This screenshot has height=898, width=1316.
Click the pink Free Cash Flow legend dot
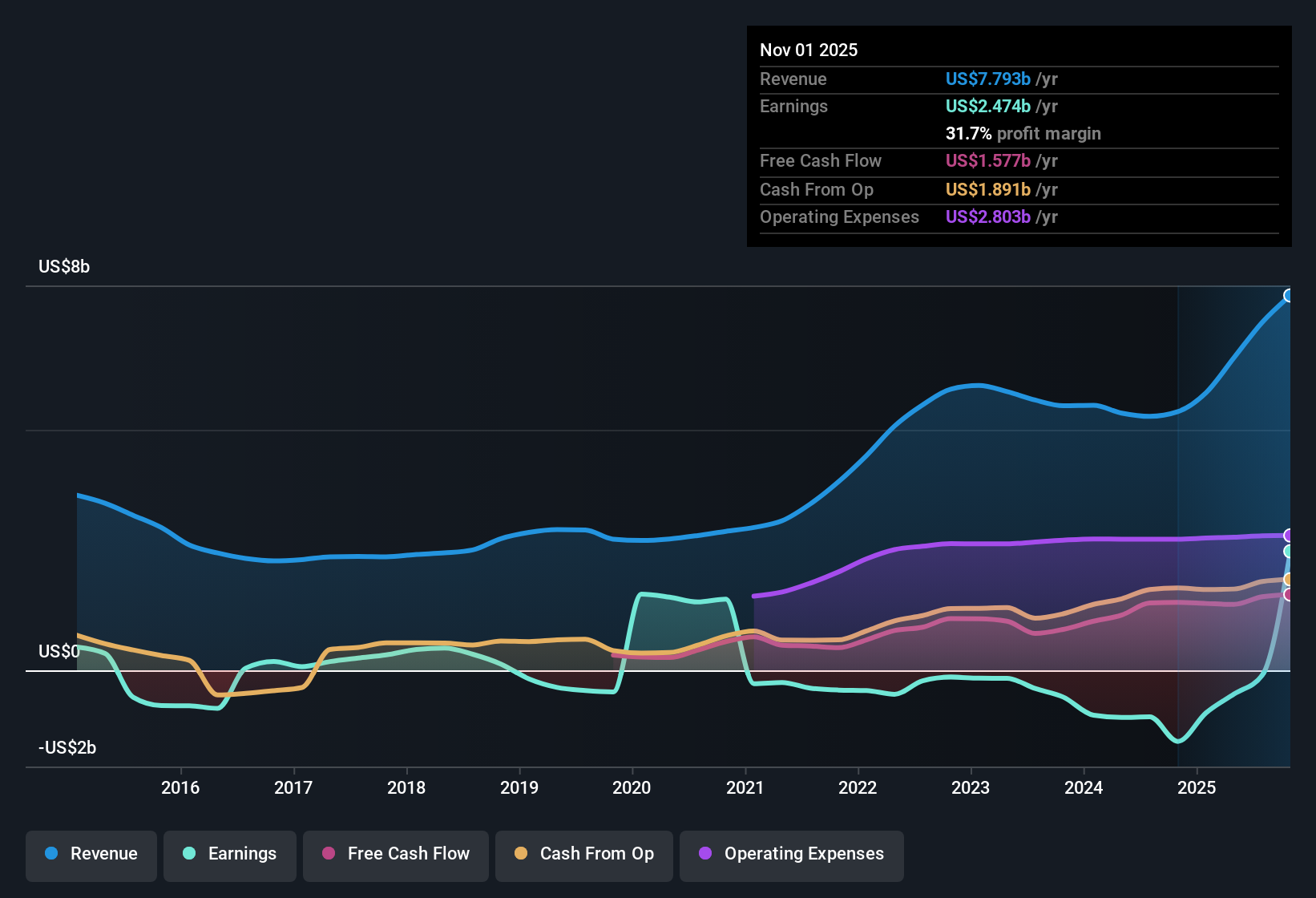pos(327,854)
